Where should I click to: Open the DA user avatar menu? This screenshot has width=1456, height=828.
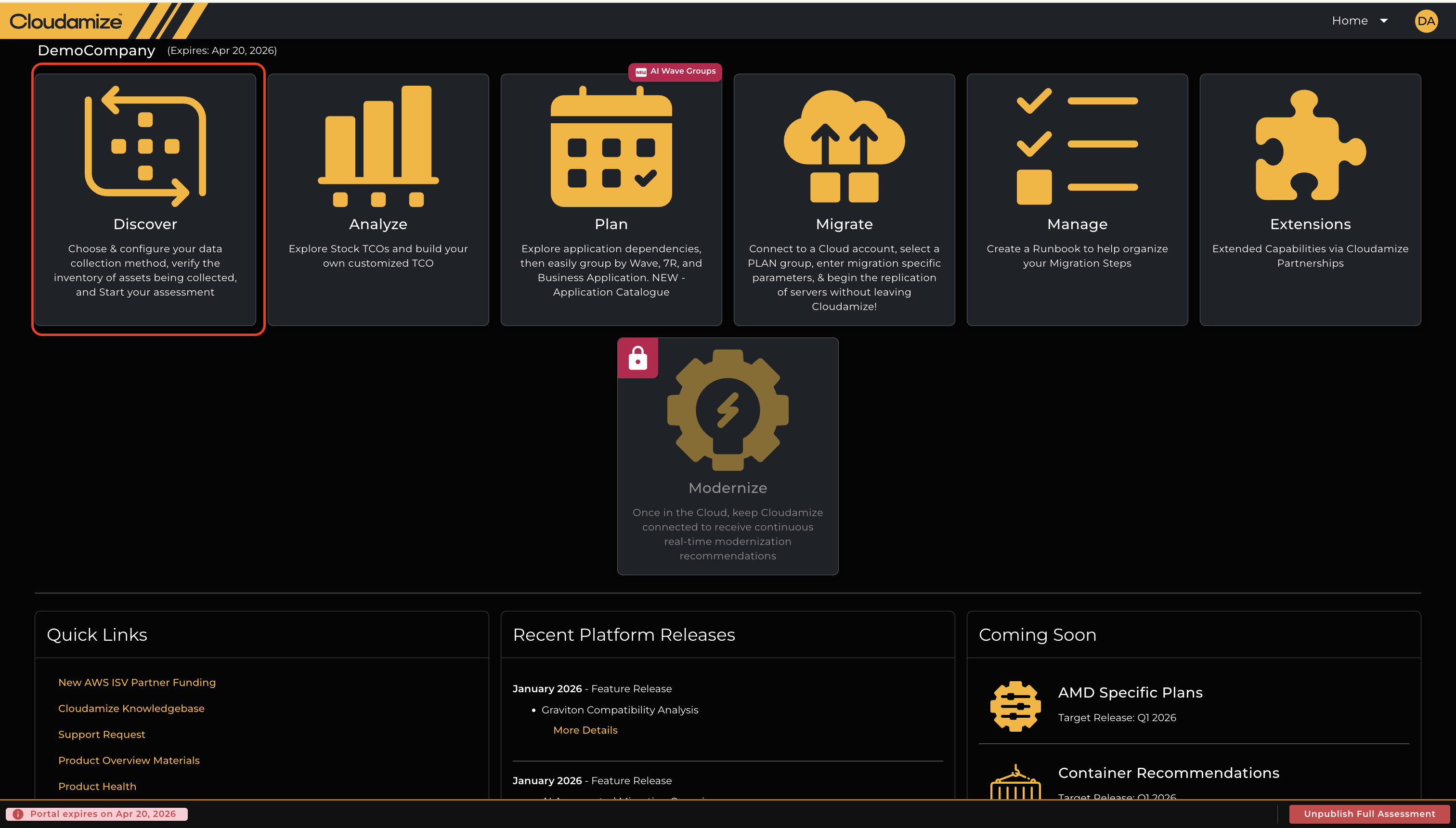click(1426, 21)
